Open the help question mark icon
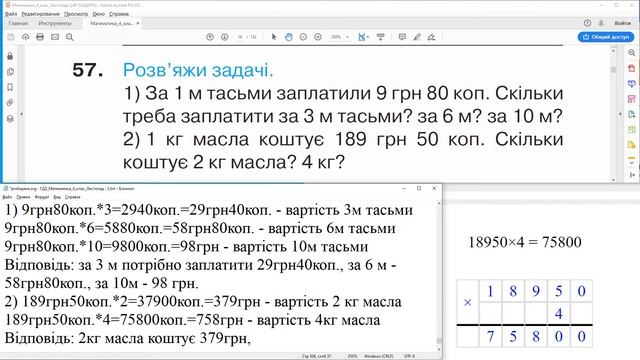640x360 pixels. pyautogui.click(x=587, y=23)
